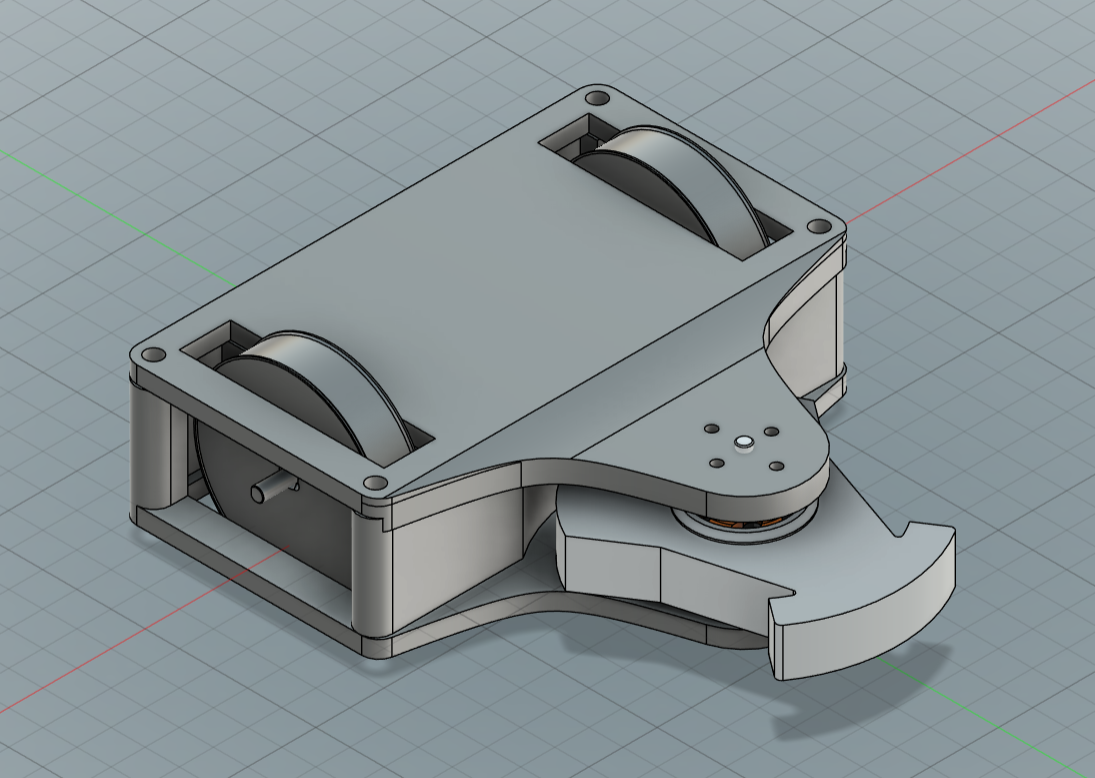
Task: Select the top corner mounting hole
Action: [x=597, y=99]
